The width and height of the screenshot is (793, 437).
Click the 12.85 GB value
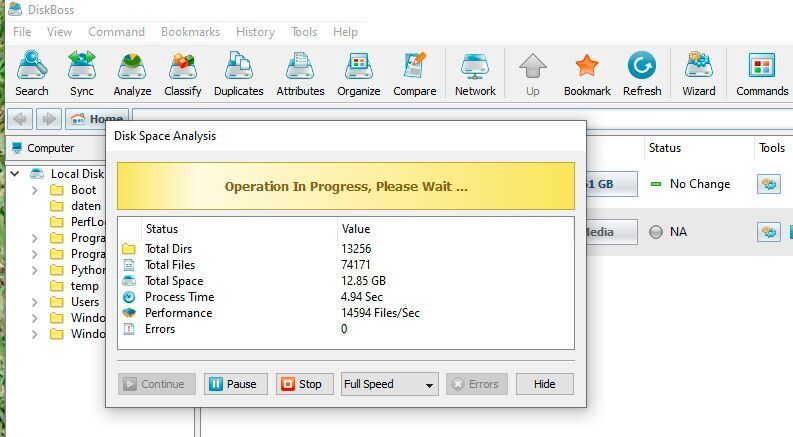click(x=364, y=281)
